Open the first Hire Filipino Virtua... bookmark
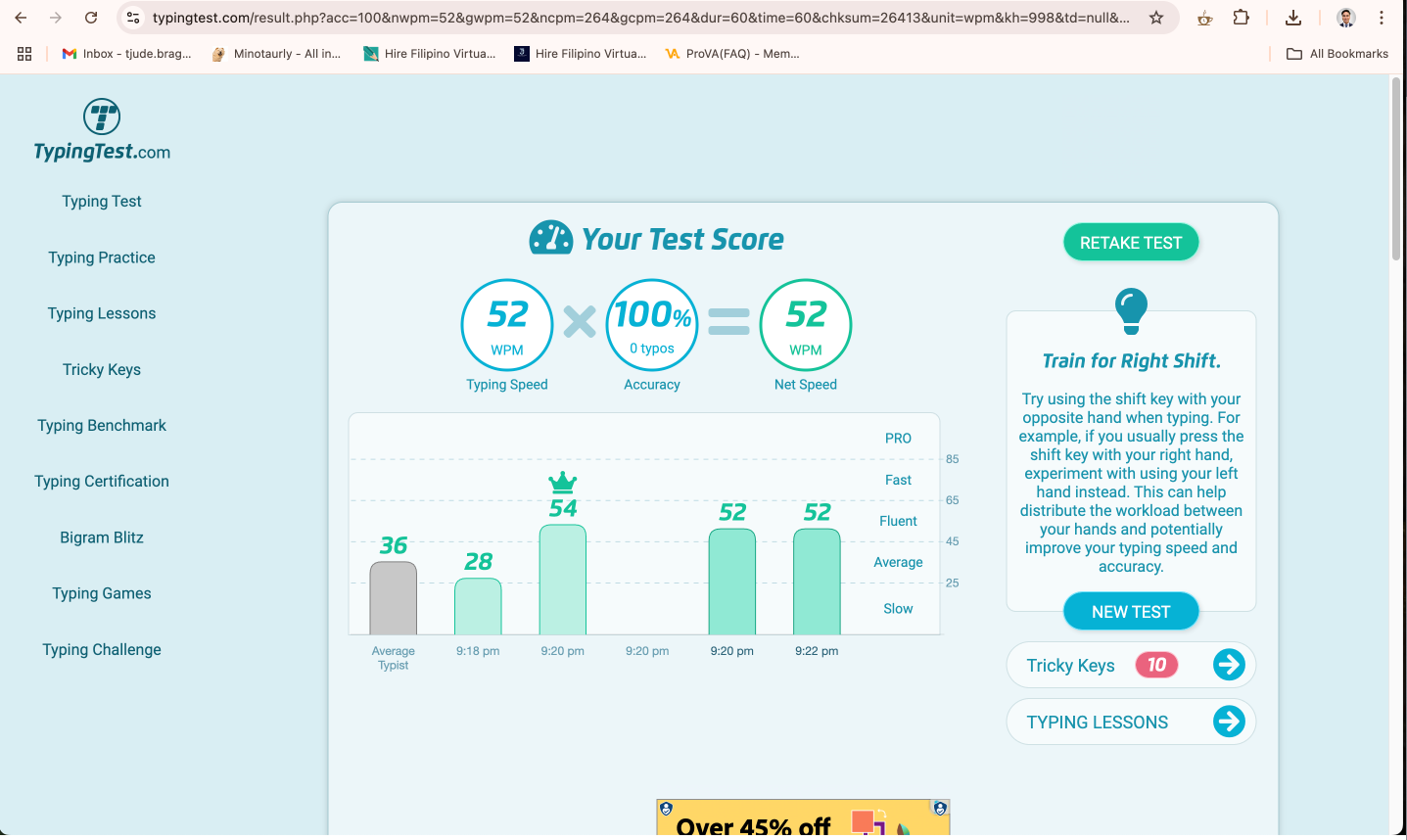The image size is (1407, 840). point(430,54)
